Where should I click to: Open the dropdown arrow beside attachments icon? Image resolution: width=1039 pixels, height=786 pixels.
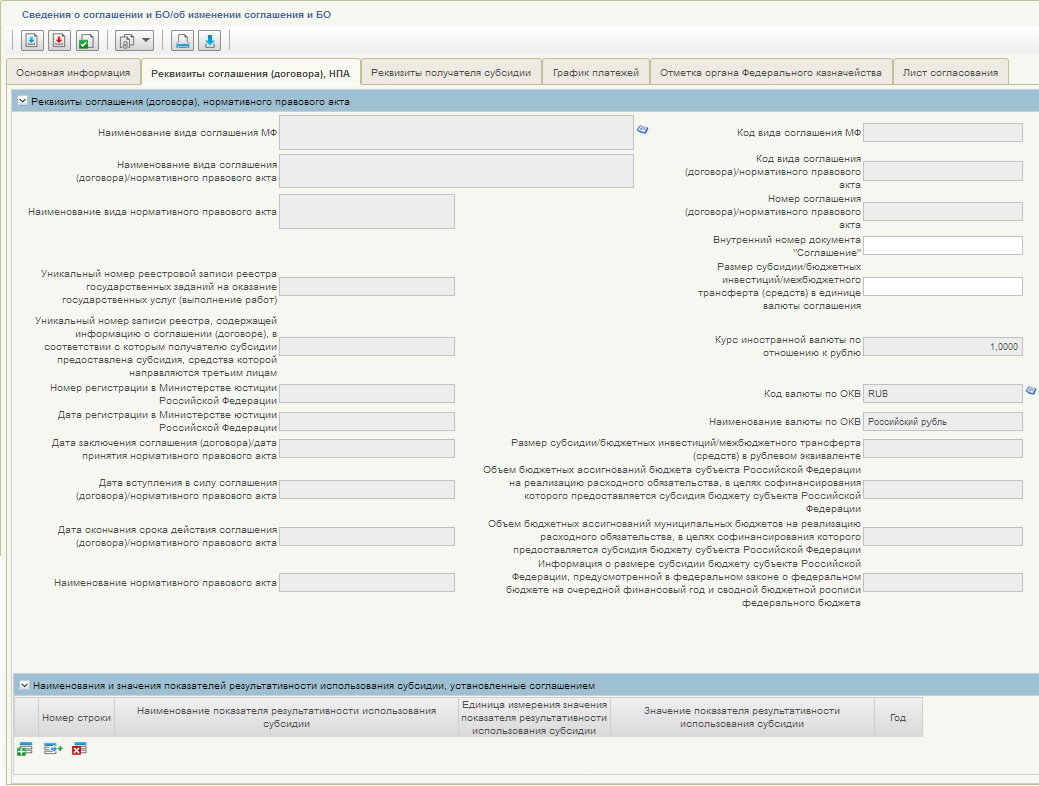coord(146,41)
